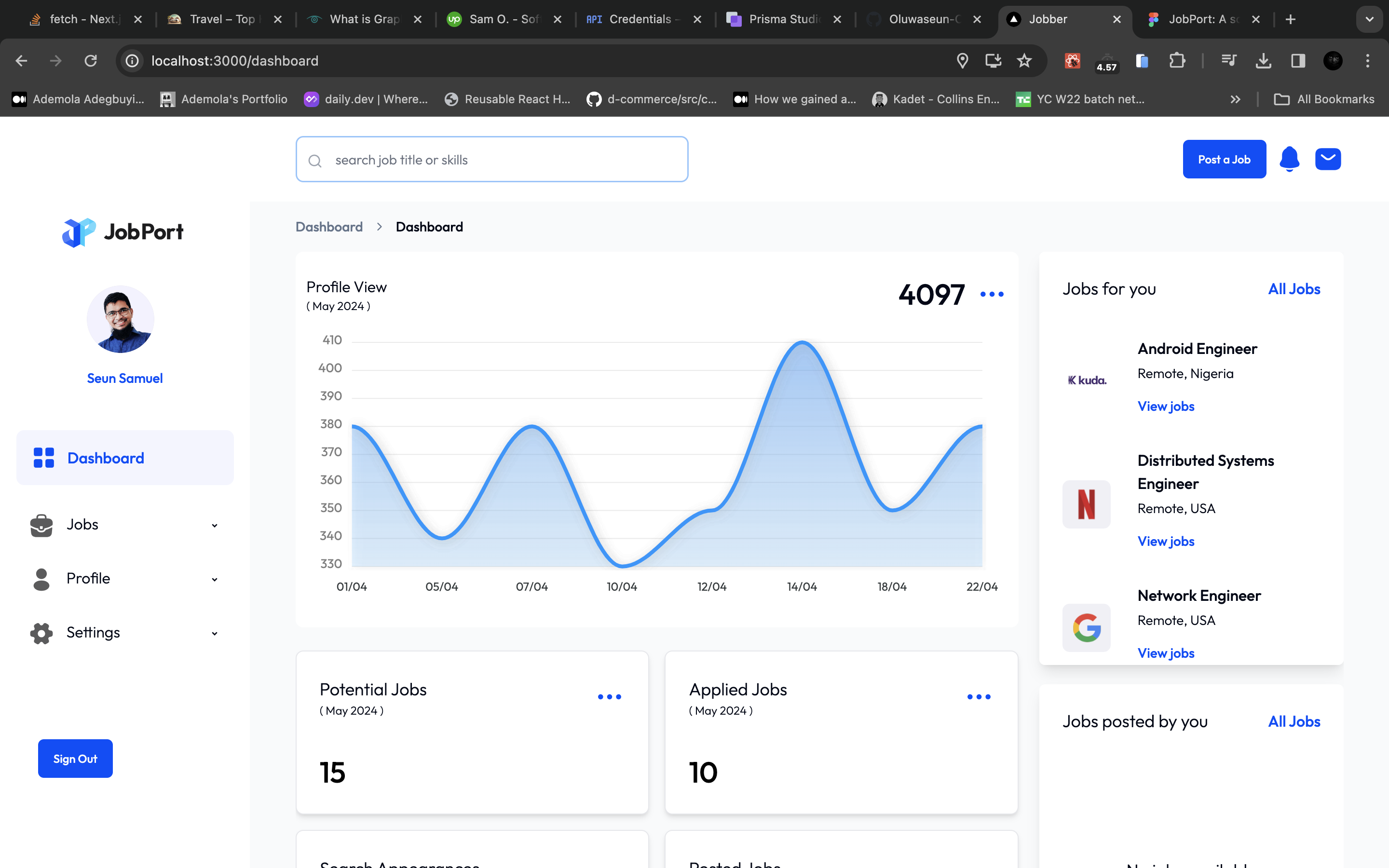Screen dimensions: 1389x868
Task: Open the mail envelope icon
Action: click(x=1328, y=159)
